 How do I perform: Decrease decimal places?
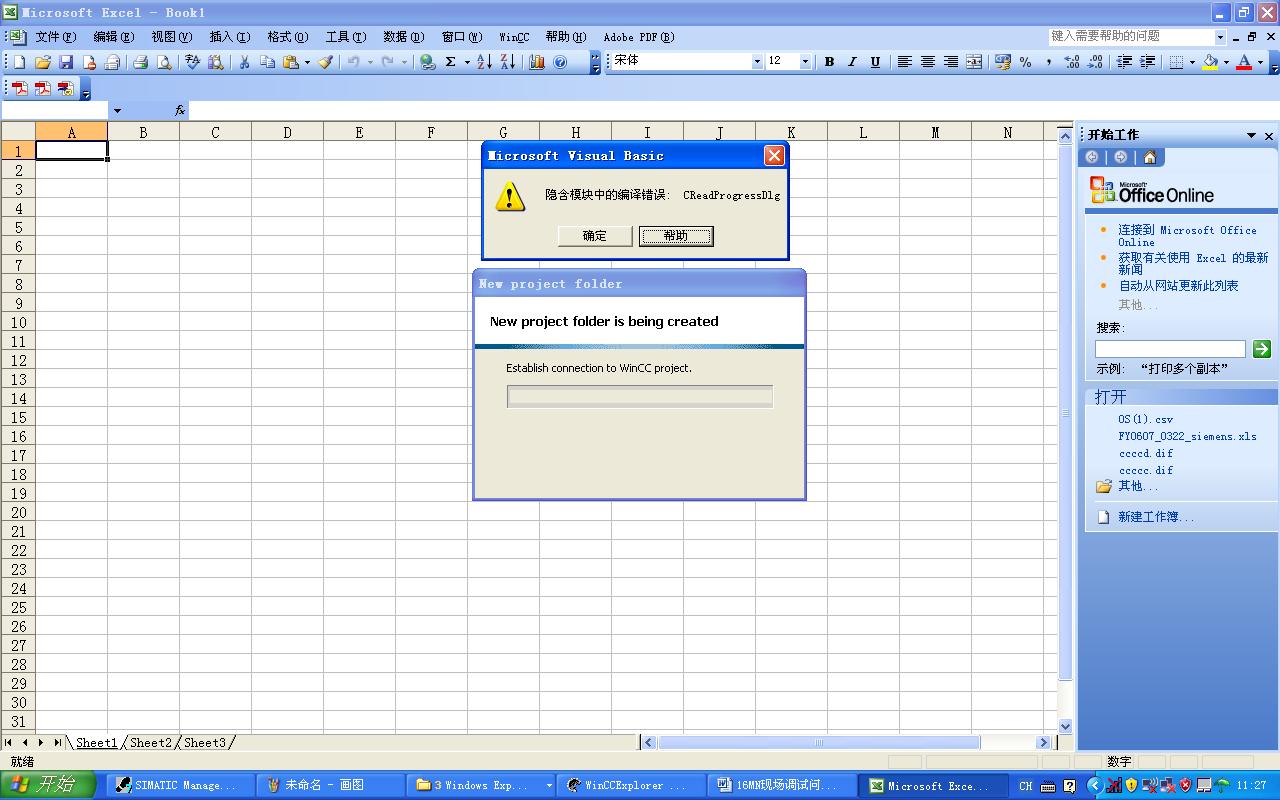1095,62
